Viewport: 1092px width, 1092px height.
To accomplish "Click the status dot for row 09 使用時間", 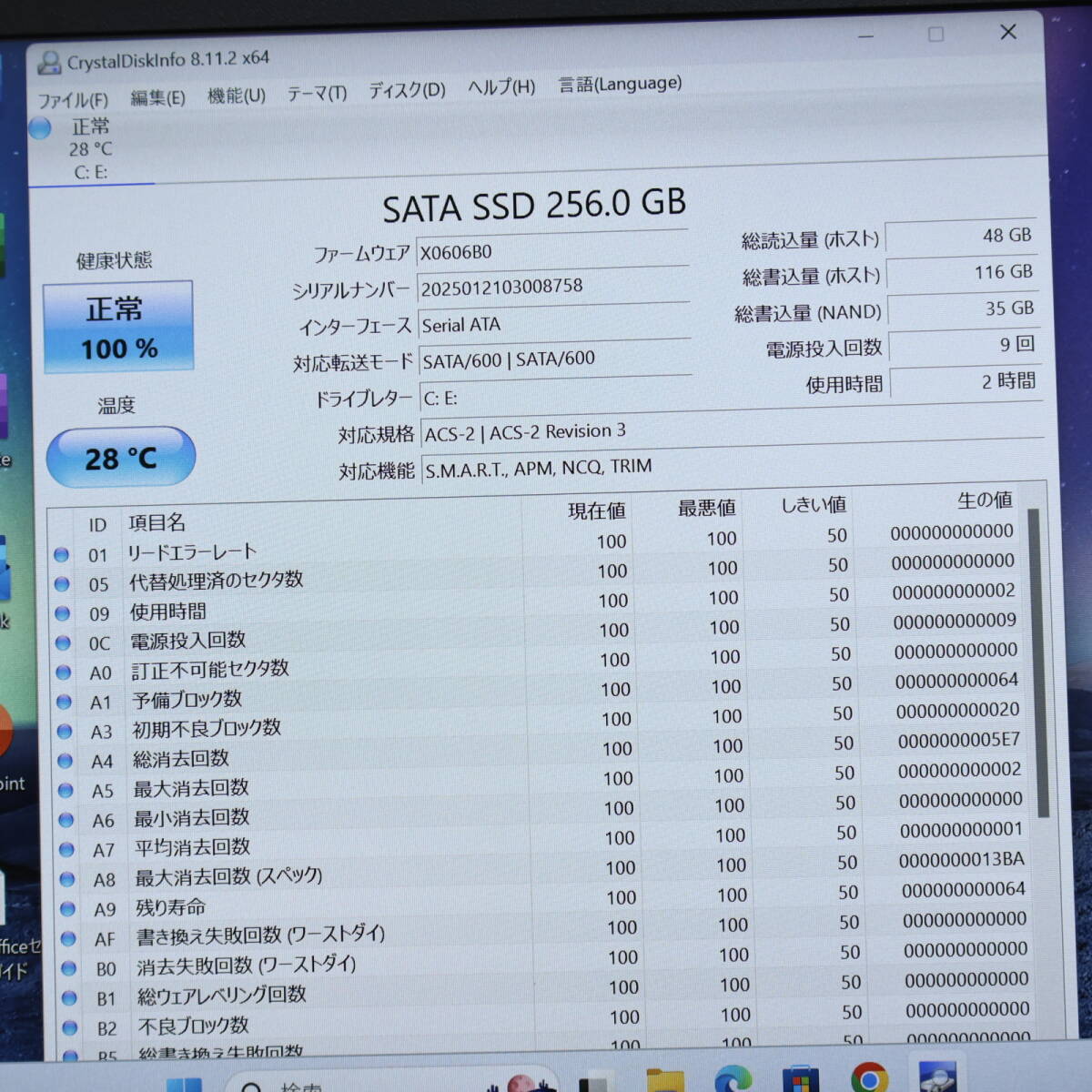I will (62, 613).
